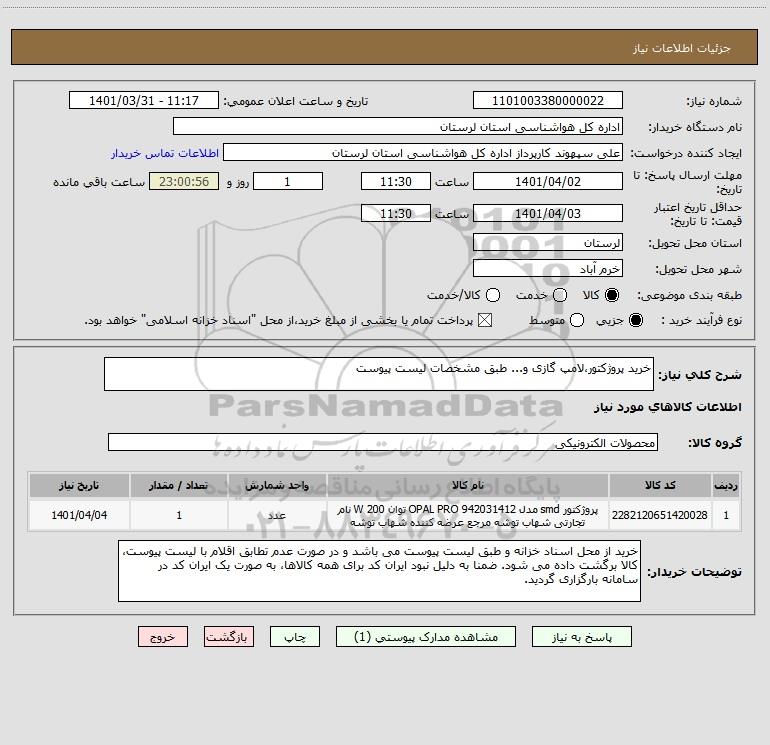This screenshot has height=745, width=770.
Task: Click the جزئیات اطلاعات نیاز header title
Action: pyautogui.click(x=682, y=48)
